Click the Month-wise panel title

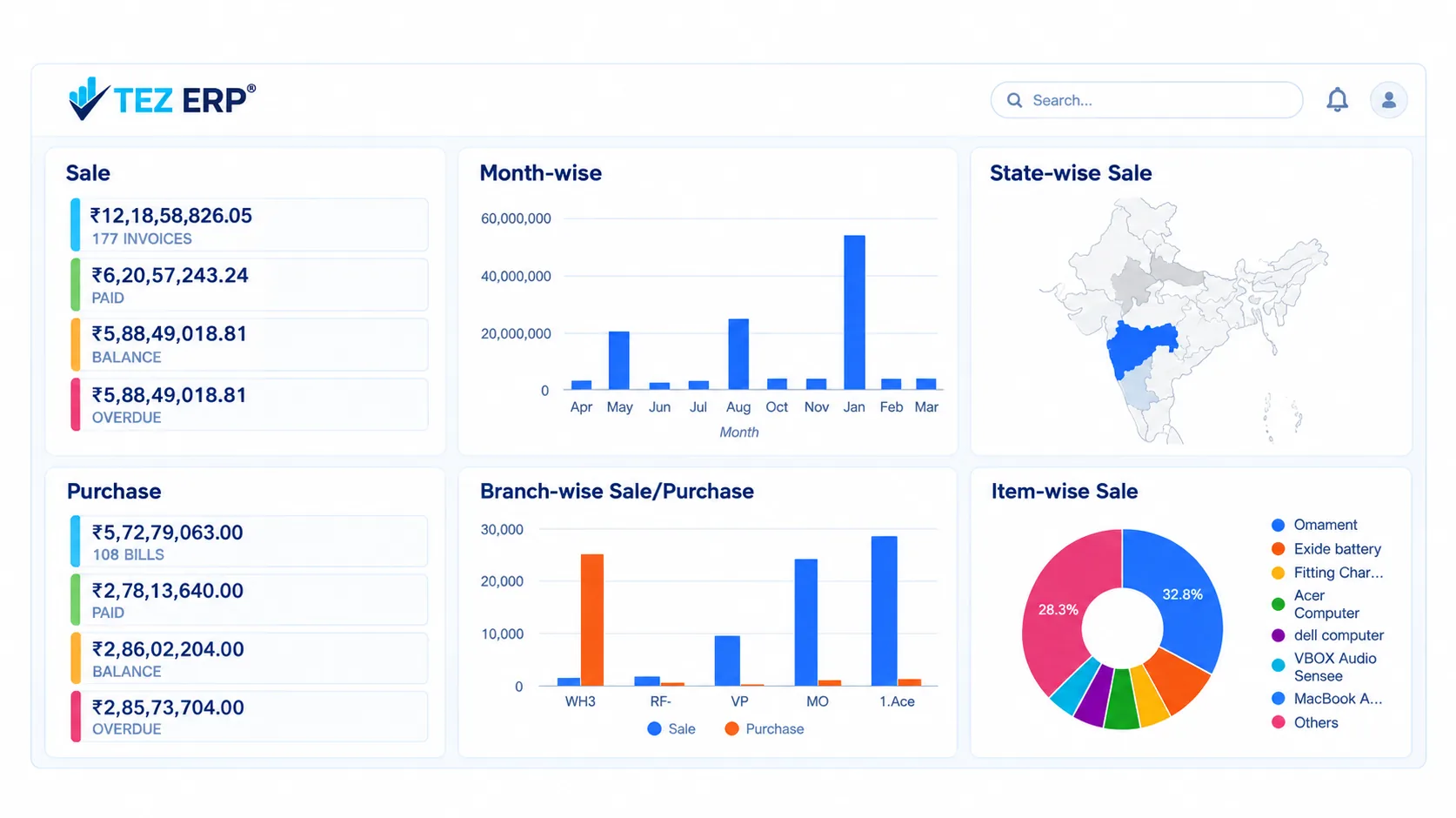tap(540, 173)
